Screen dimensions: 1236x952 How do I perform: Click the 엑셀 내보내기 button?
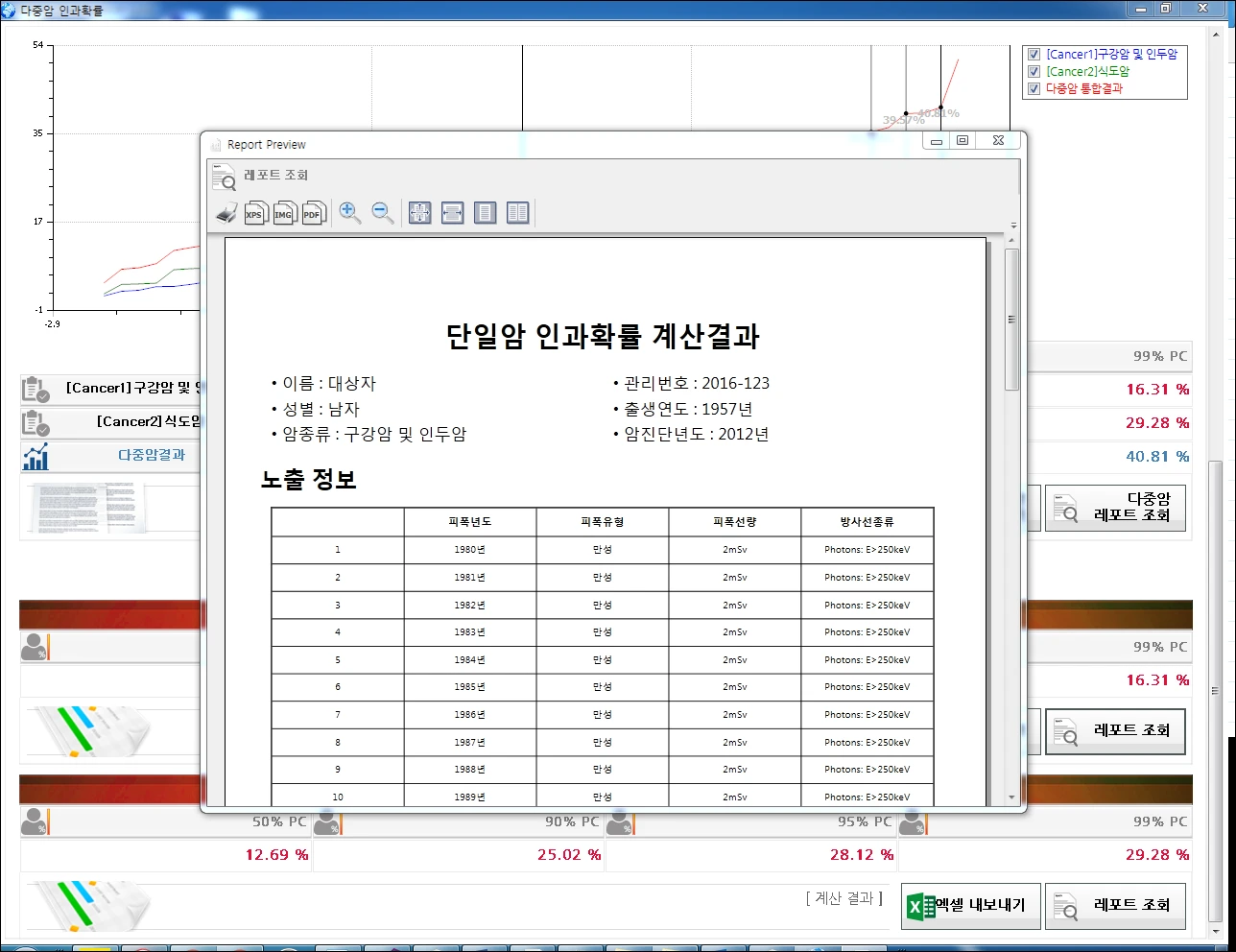tap(970, 906)
